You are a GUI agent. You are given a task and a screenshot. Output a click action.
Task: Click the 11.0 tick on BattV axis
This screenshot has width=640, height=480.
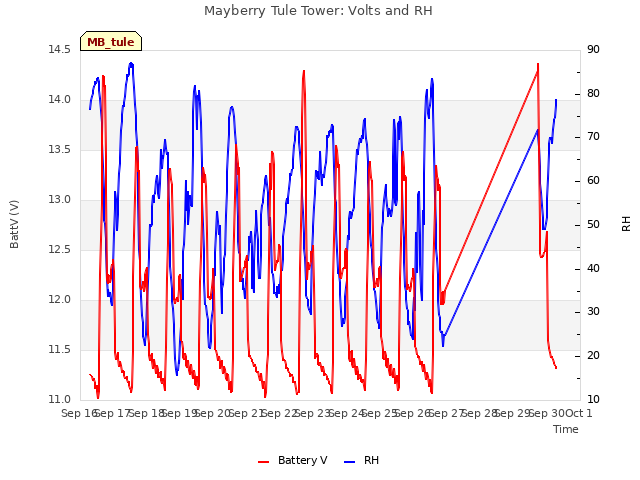[60, 400]
